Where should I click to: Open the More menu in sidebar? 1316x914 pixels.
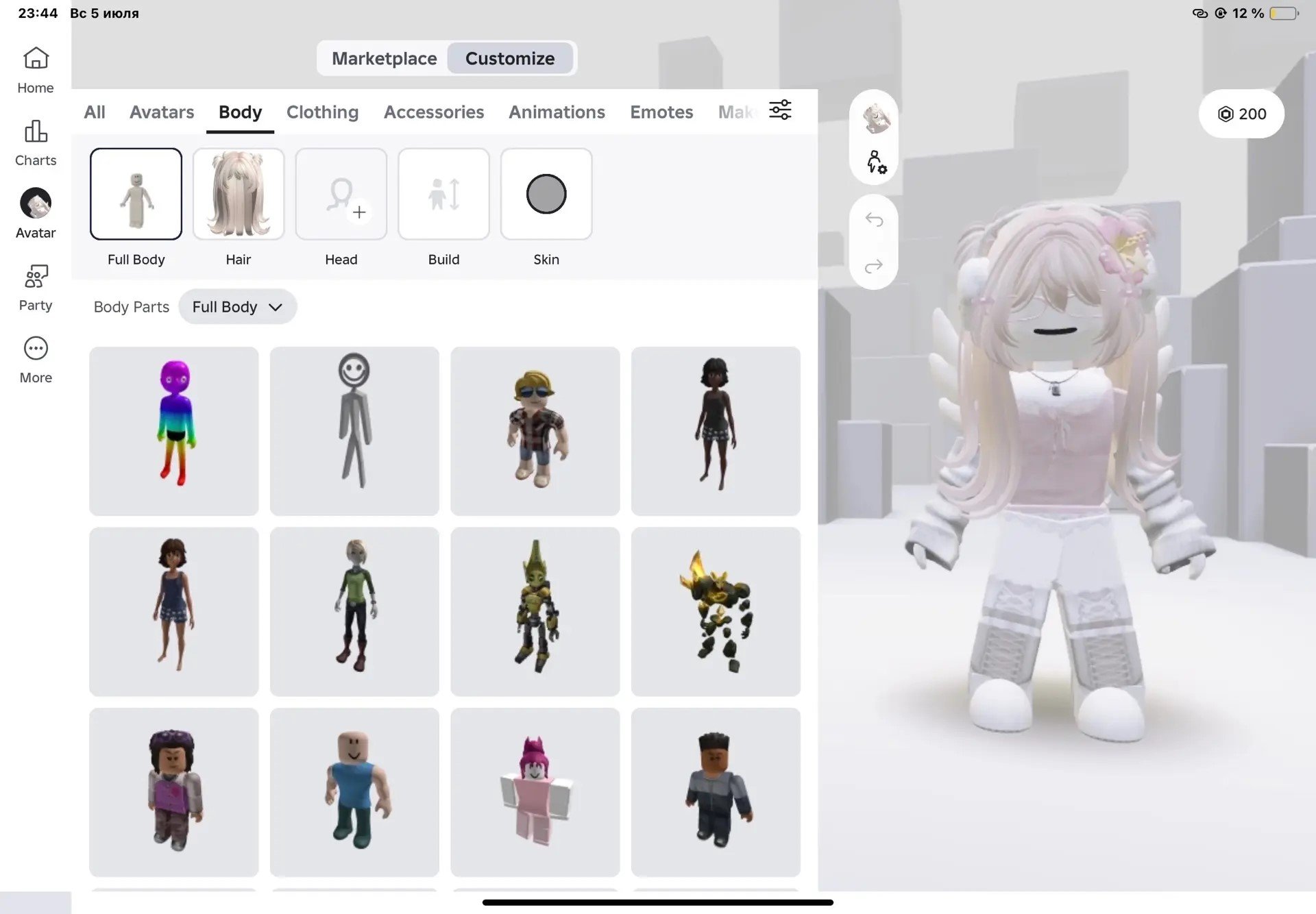click(36, 360)
